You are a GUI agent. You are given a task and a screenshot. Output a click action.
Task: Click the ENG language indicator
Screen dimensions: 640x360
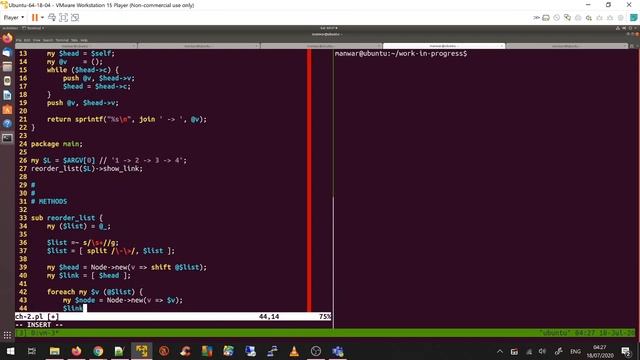click(576, 351)
